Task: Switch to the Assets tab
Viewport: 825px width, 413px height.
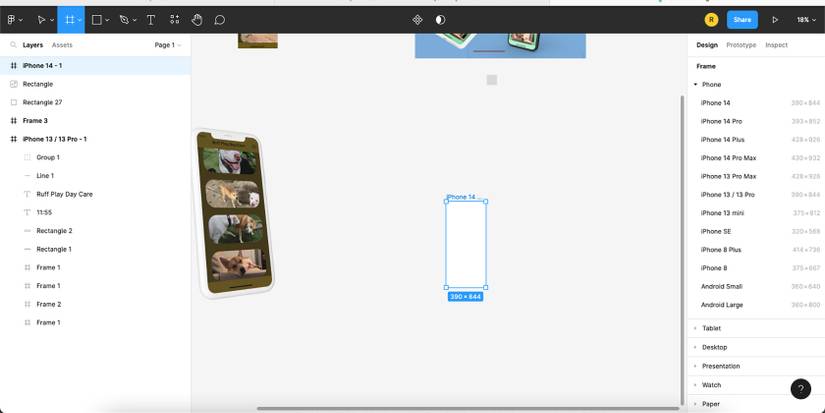Action: 62,45
